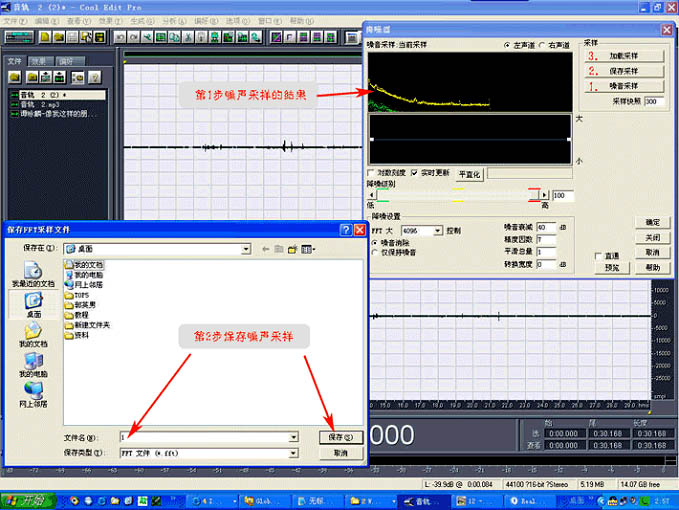Click the Windows 开始 start button
The height and width of the screenshot is (510, 679).
click(x=28, y=501)
